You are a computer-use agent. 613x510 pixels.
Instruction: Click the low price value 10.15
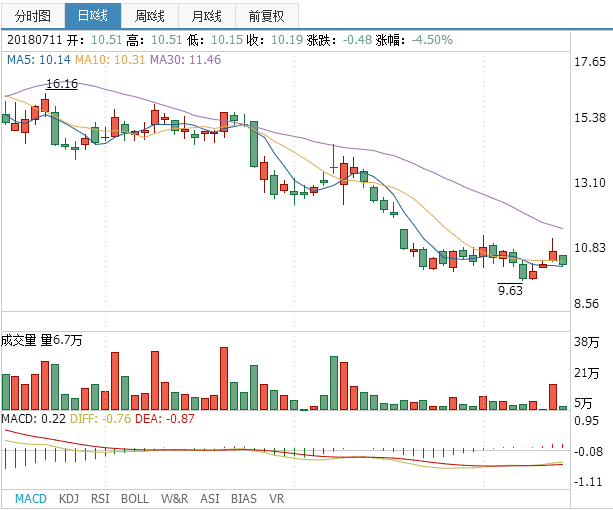click(x=227, y=40)
